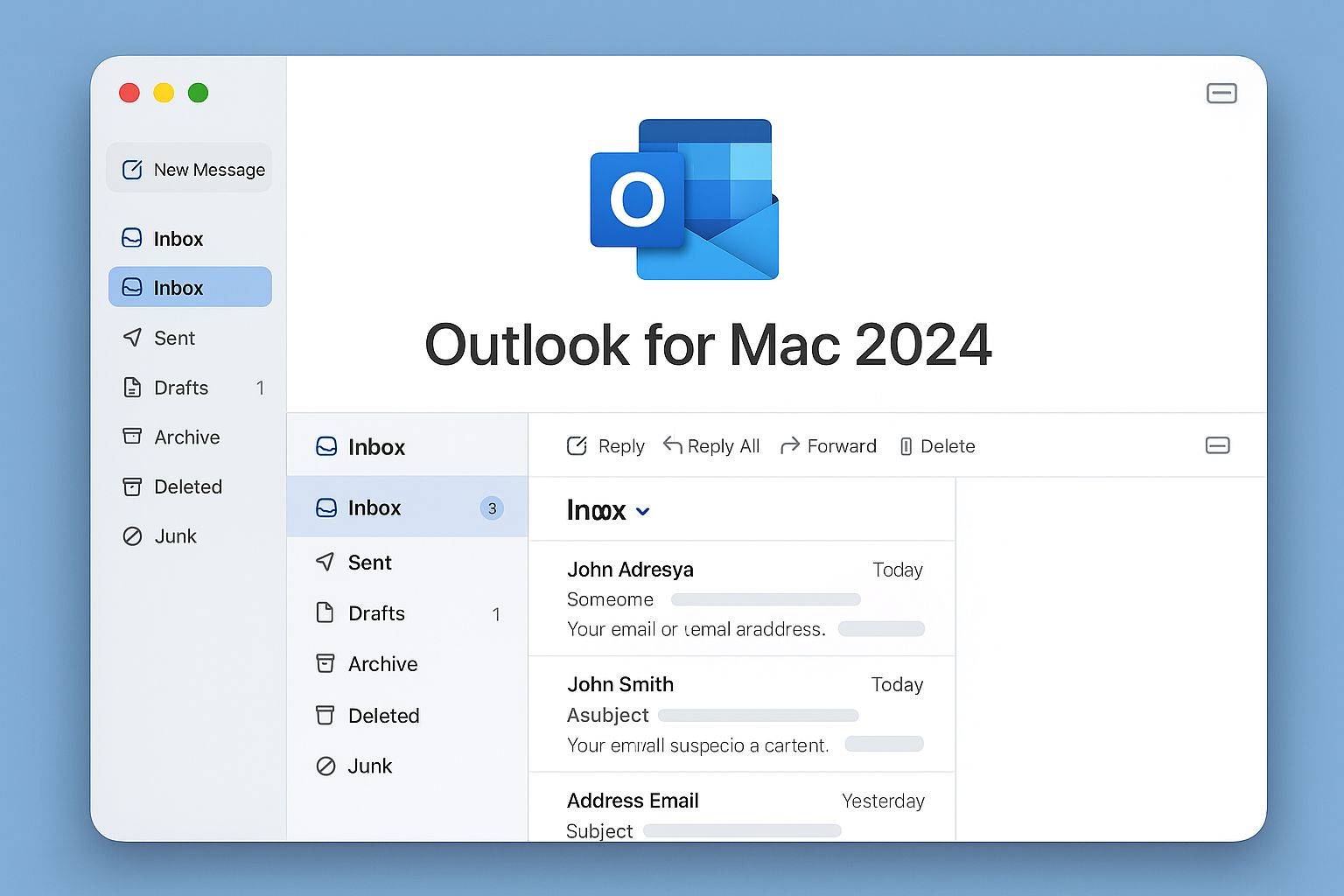The height and width of the screenshot is (896, 1344).
Task: Select the Archive folder in middle pane
Action: click(x=382, y=663)
